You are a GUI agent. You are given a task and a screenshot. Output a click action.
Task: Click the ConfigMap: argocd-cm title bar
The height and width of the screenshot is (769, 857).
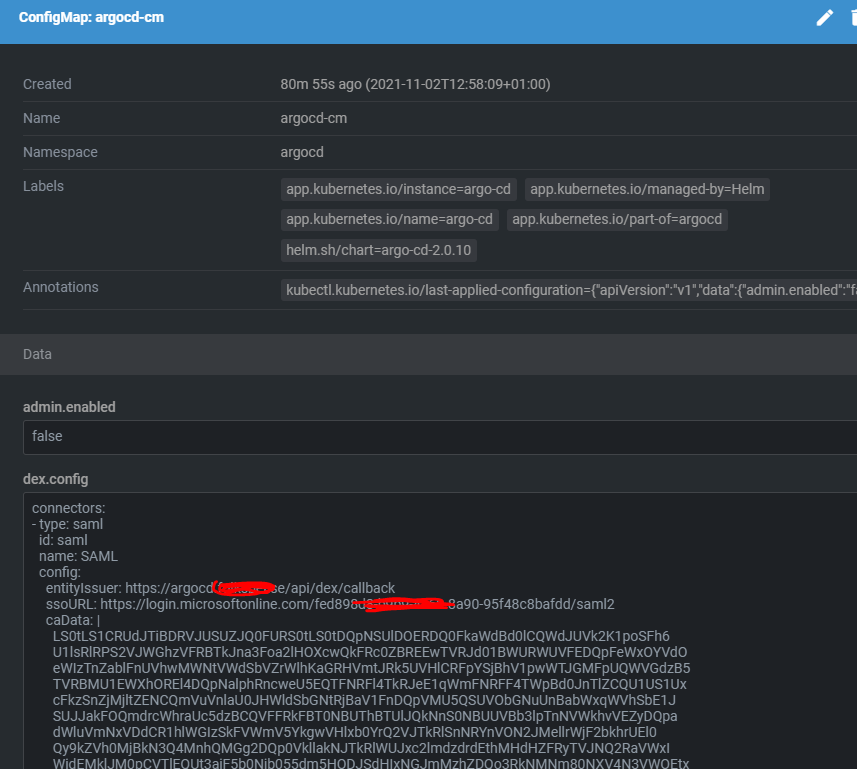point(91,17)
